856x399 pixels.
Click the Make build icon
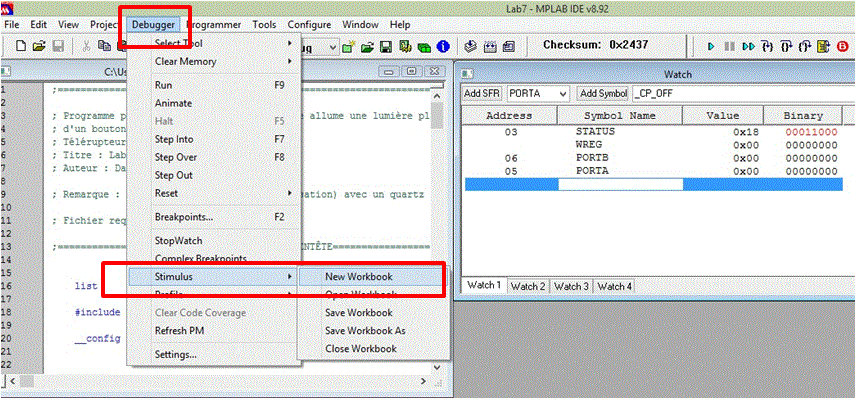[x=472, y=47]
